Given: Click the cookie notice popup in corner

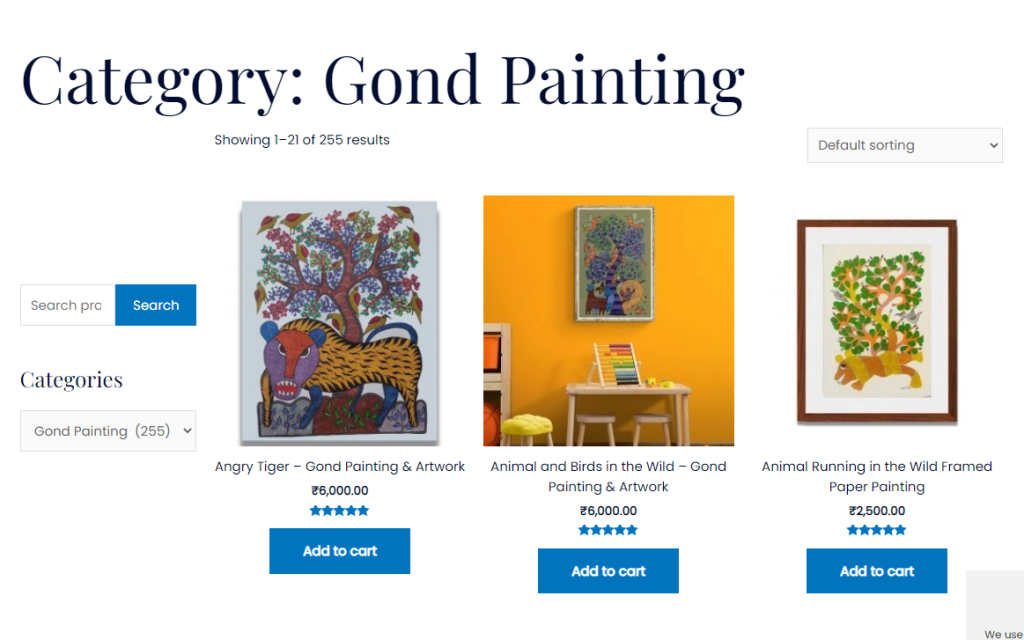Looking at the screenshot, I should (995, 606).
